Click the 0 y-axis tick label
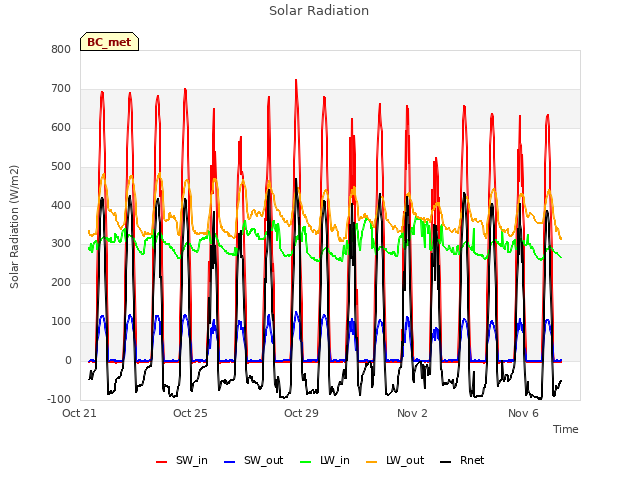 click(x=68, y=360)
